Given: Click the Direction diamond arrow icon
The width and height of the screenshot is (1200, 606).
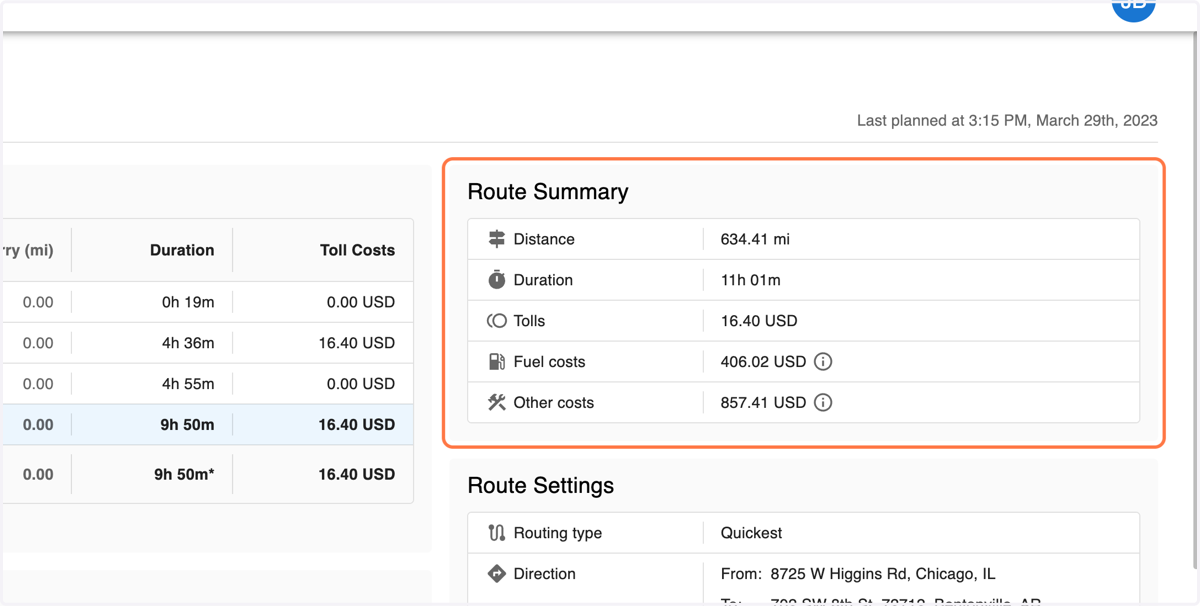Looking at the screenshot, I should (496, 574).
